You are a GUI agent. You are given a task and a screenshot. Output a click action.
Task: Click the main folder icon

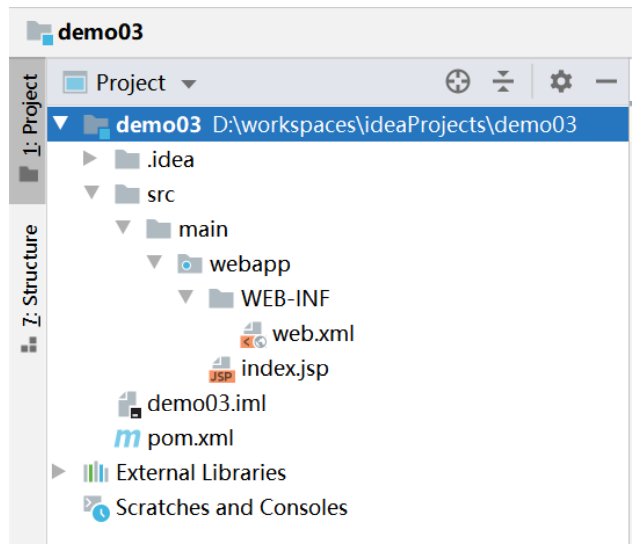(x=158, y=229)
